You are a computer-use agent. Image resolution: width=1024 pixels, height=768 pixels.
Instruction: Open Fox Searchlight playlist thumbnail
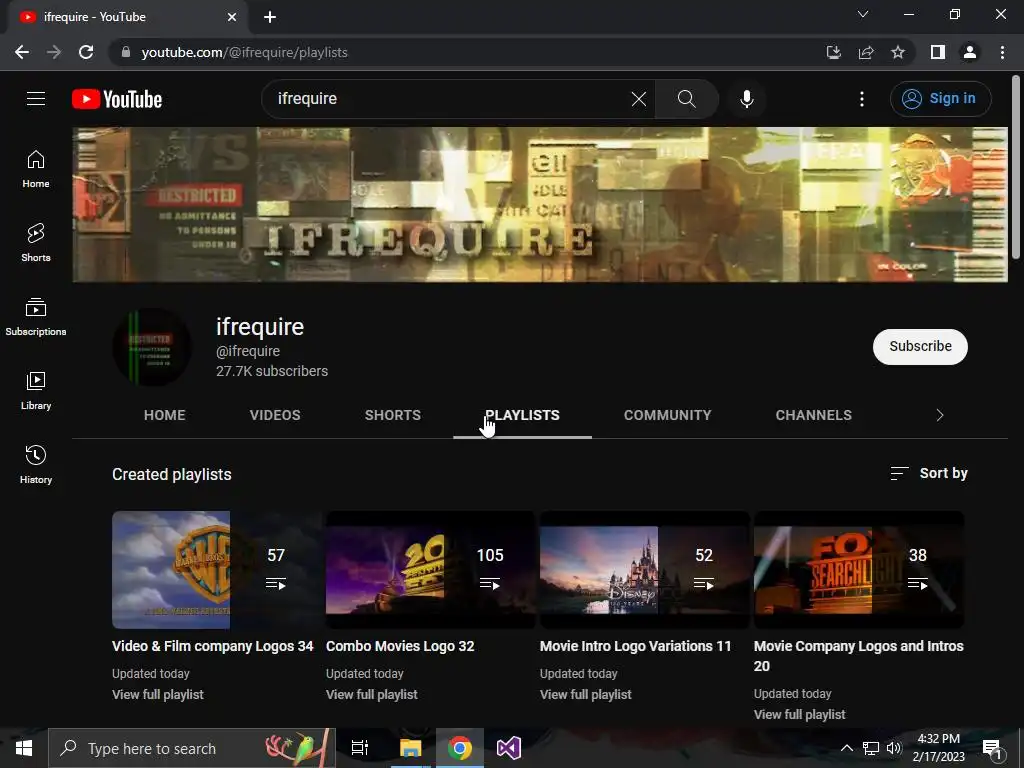pos(859,569)
